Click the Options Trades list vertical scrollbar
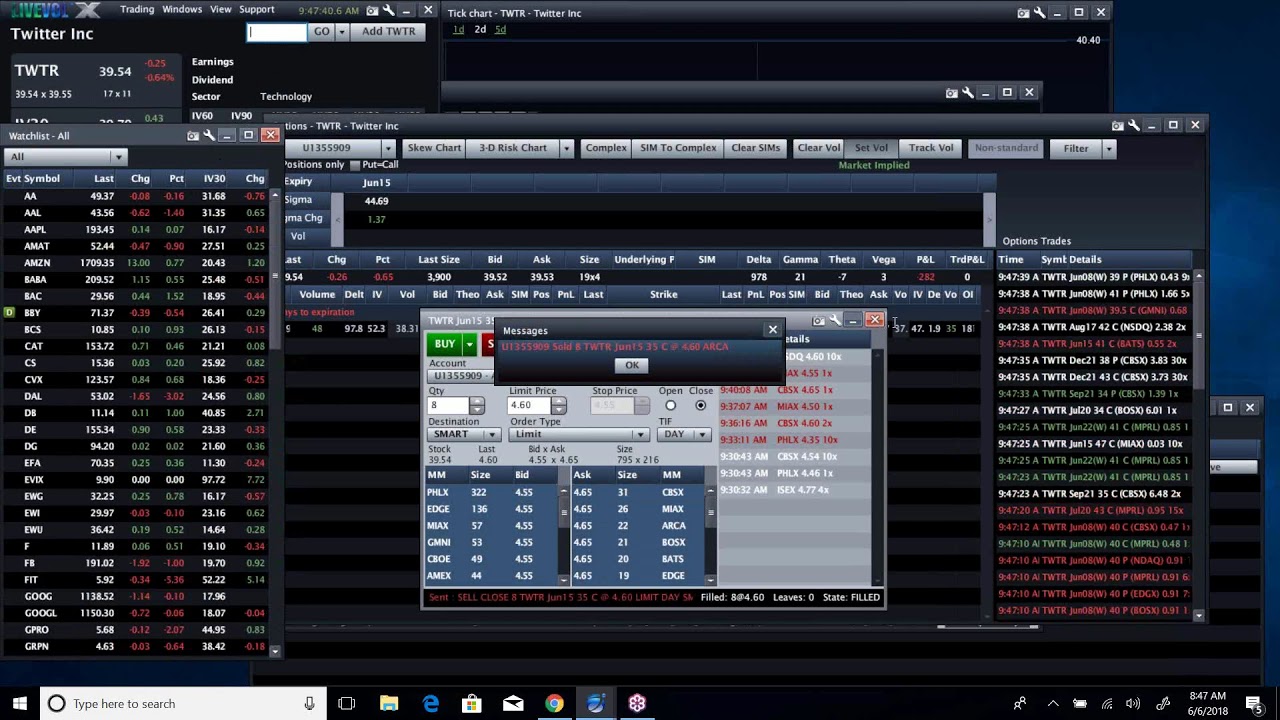Image resolution: width=1280 pixels, height=720 pixels. click(1199, 445)
